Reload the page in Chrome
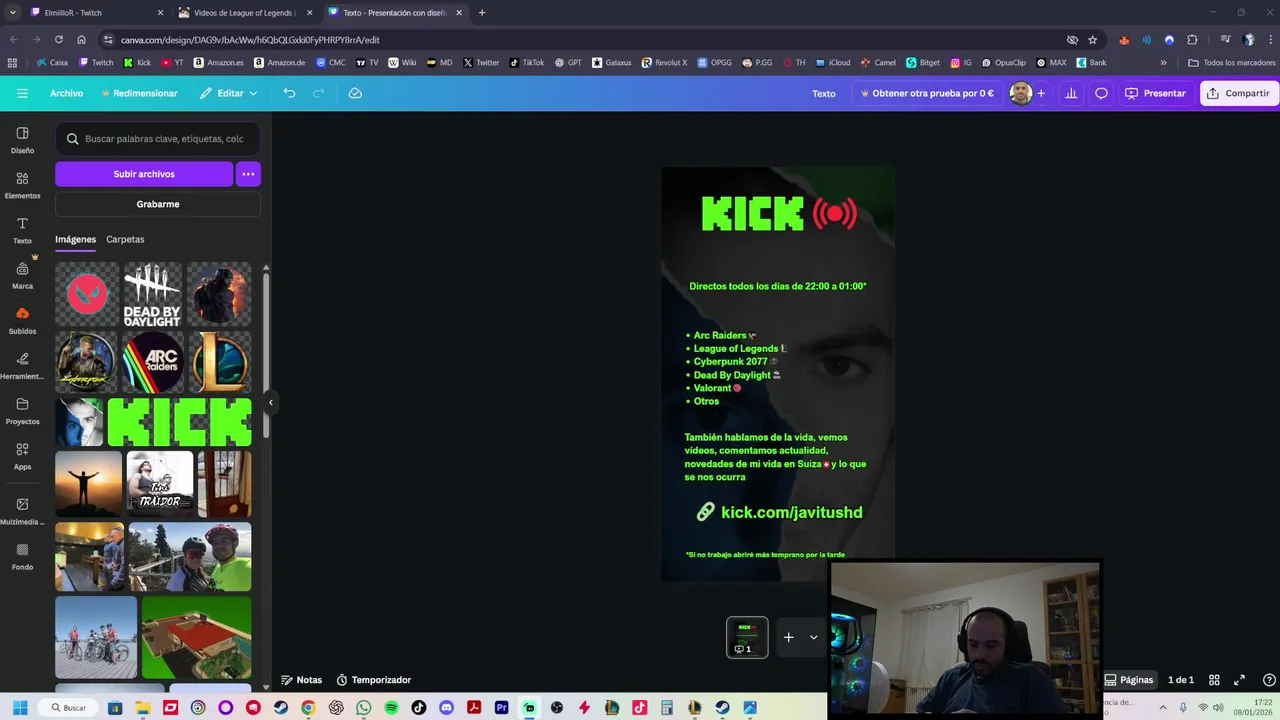Image resolution: width=1280 pixels, height=720 pixels. [x=59, y=40]
